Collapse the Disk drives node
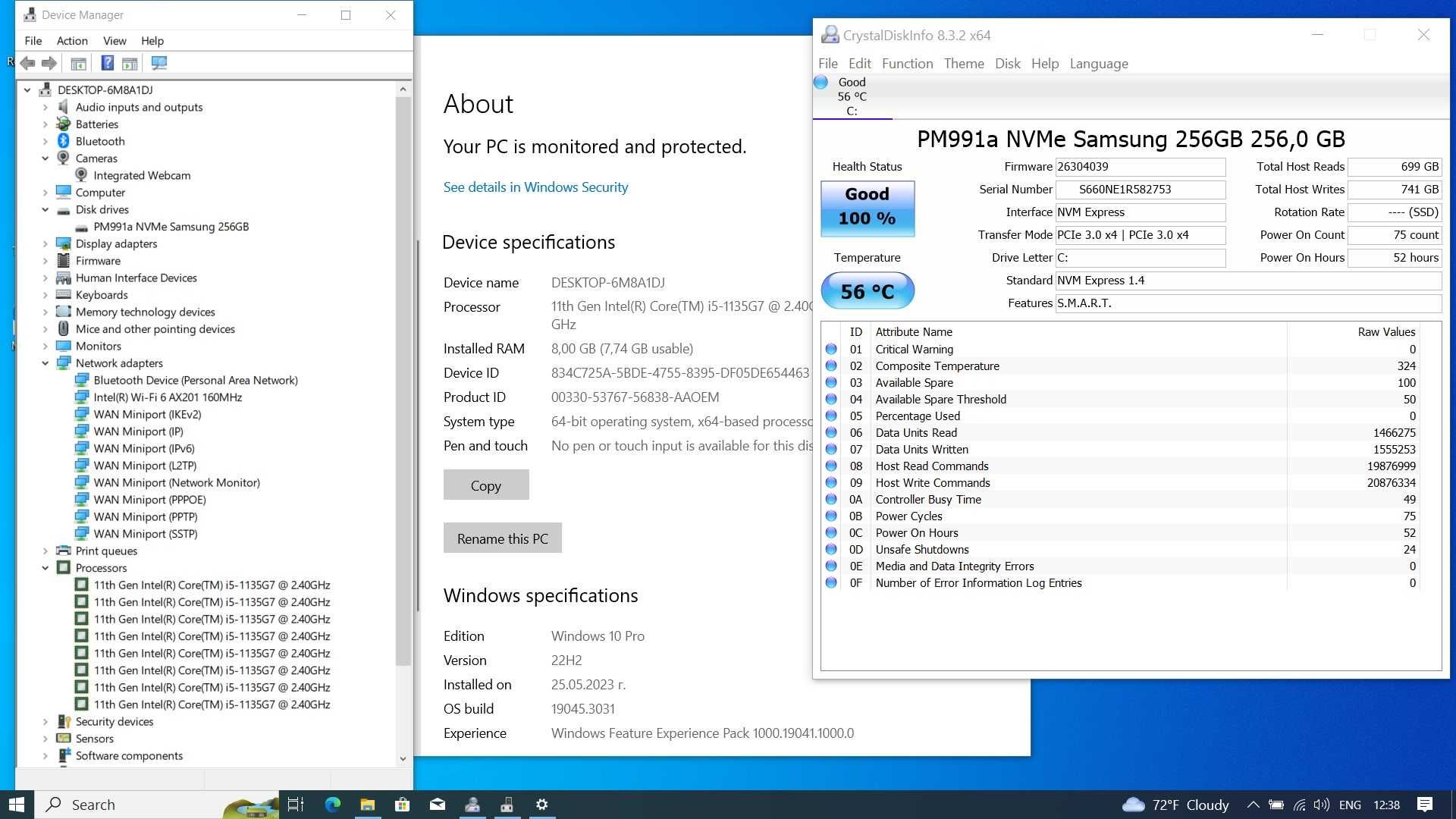Image resolution: width=1456 pixels, height=819 pixels. click(x=45, y=209)
